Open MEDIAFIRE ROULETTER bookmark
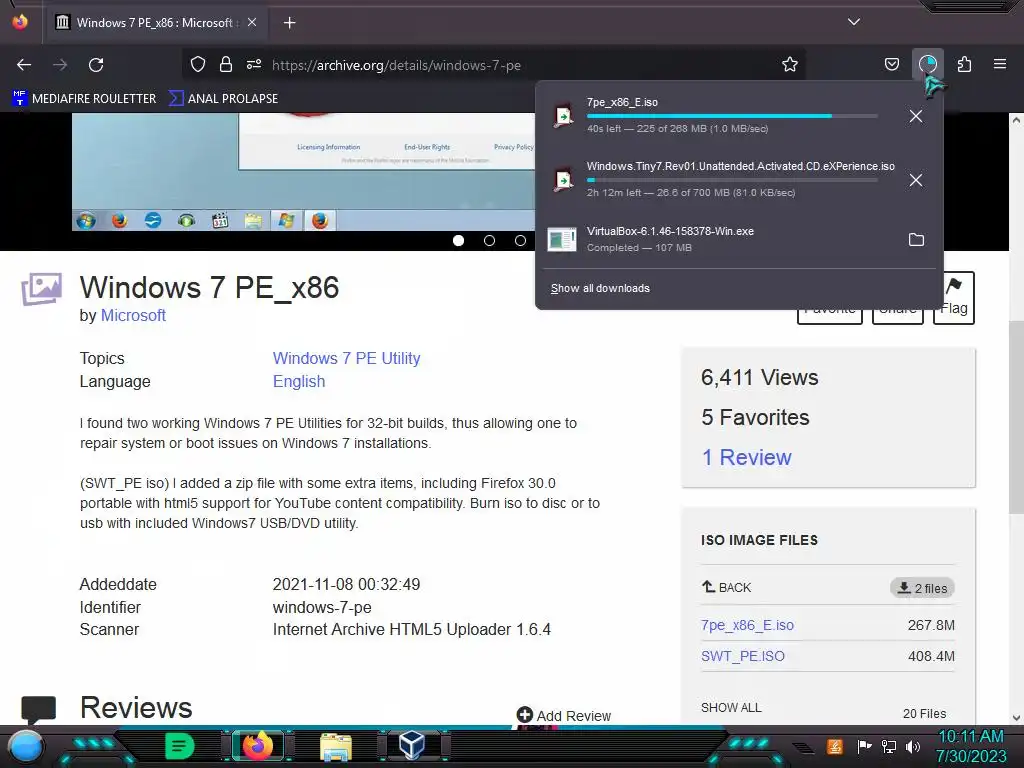Screen dimensions: 1024x768 coord(84,99)
